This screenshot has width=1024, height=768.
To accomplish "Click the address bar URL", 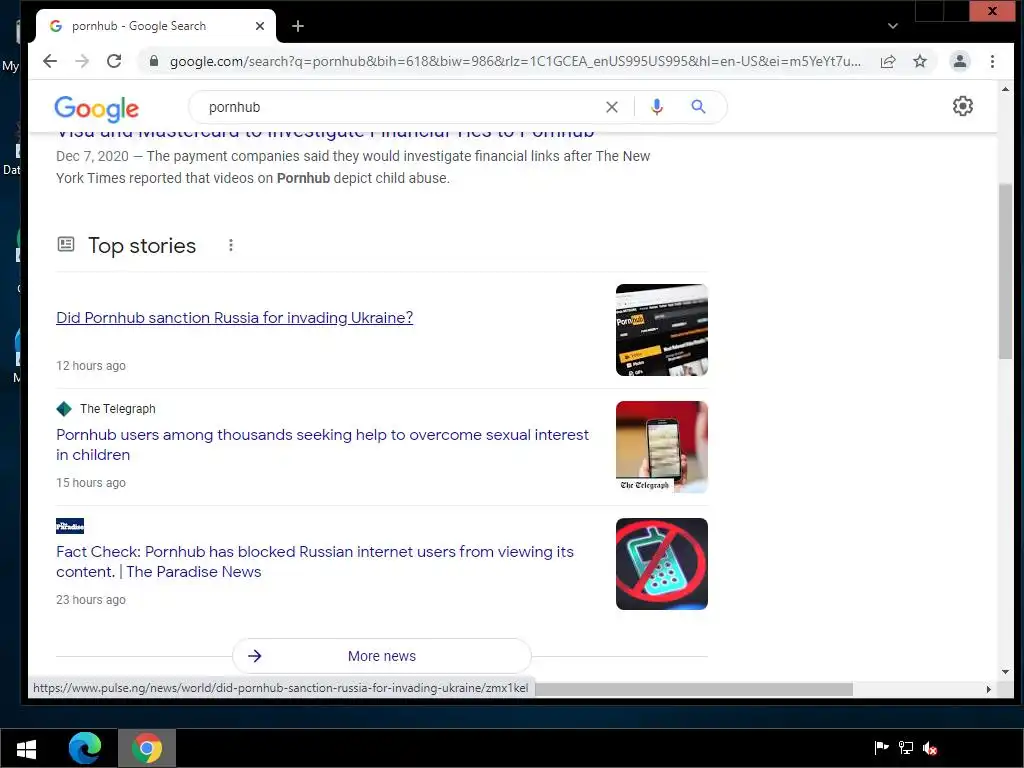I will [x=515, y=61].
